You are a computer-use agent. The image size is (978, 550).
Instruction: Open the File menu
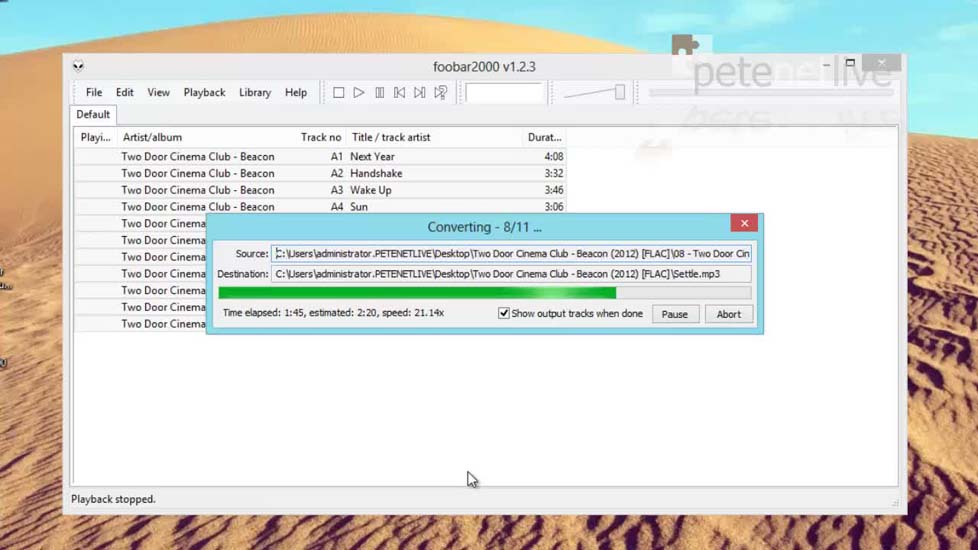[94, 92]
